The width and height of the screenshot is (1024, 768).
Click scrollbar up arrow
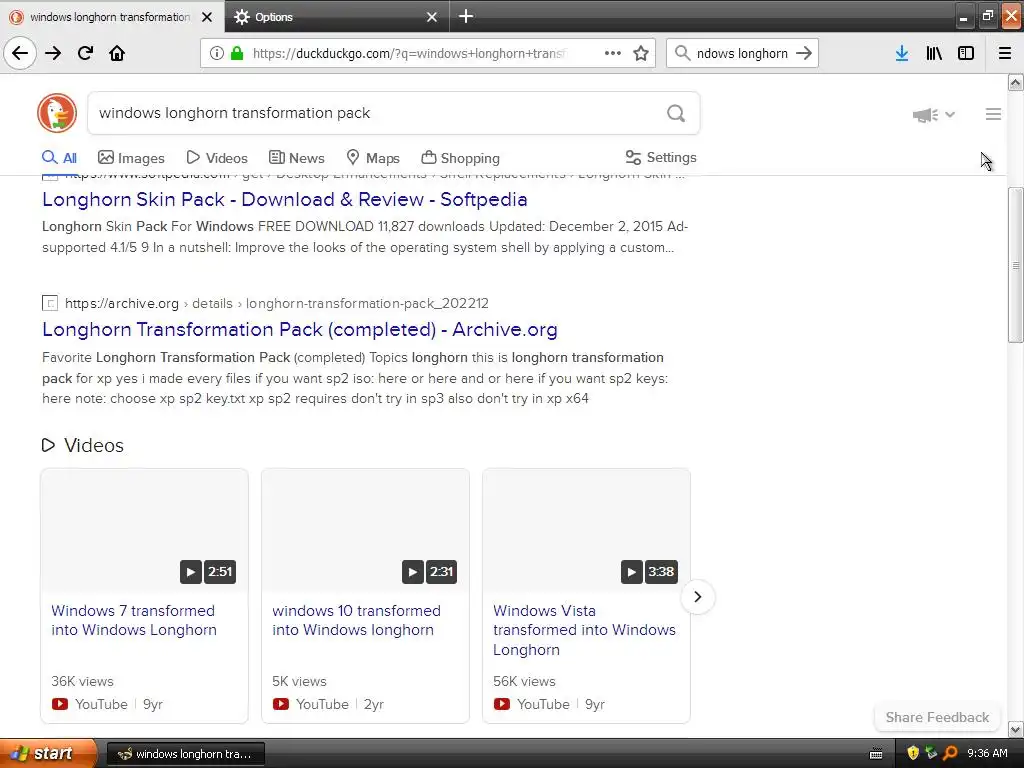click(1016, 82)
